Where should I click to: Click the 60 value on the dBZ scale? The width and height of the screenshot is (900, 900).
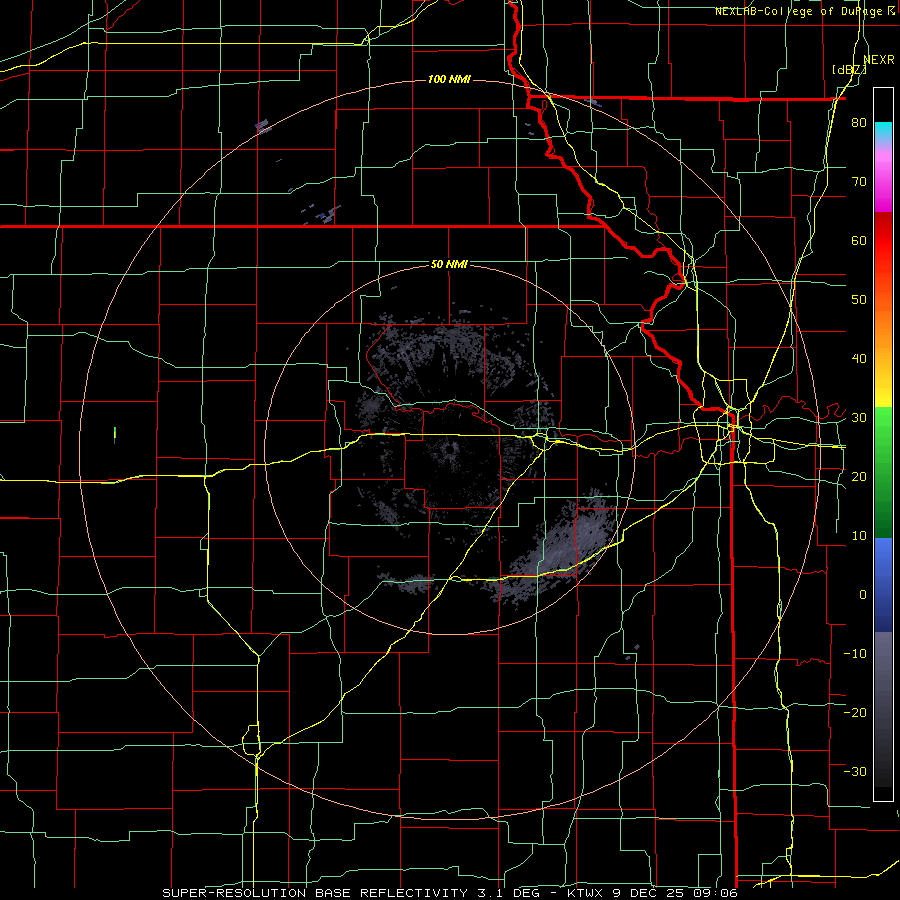coord(859,240)
